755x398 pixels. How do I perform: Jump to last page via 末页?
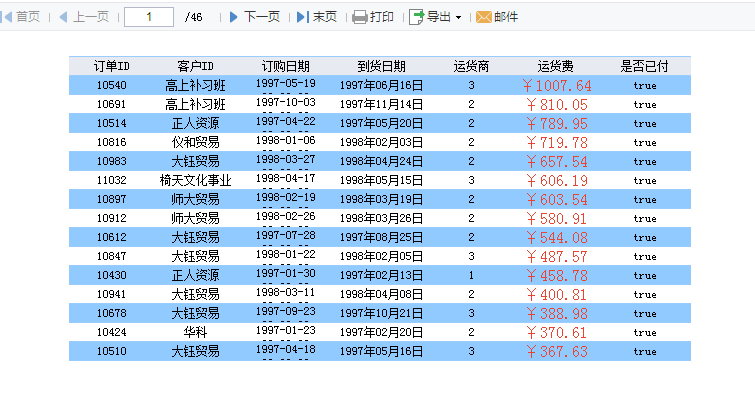coord(325,17)
